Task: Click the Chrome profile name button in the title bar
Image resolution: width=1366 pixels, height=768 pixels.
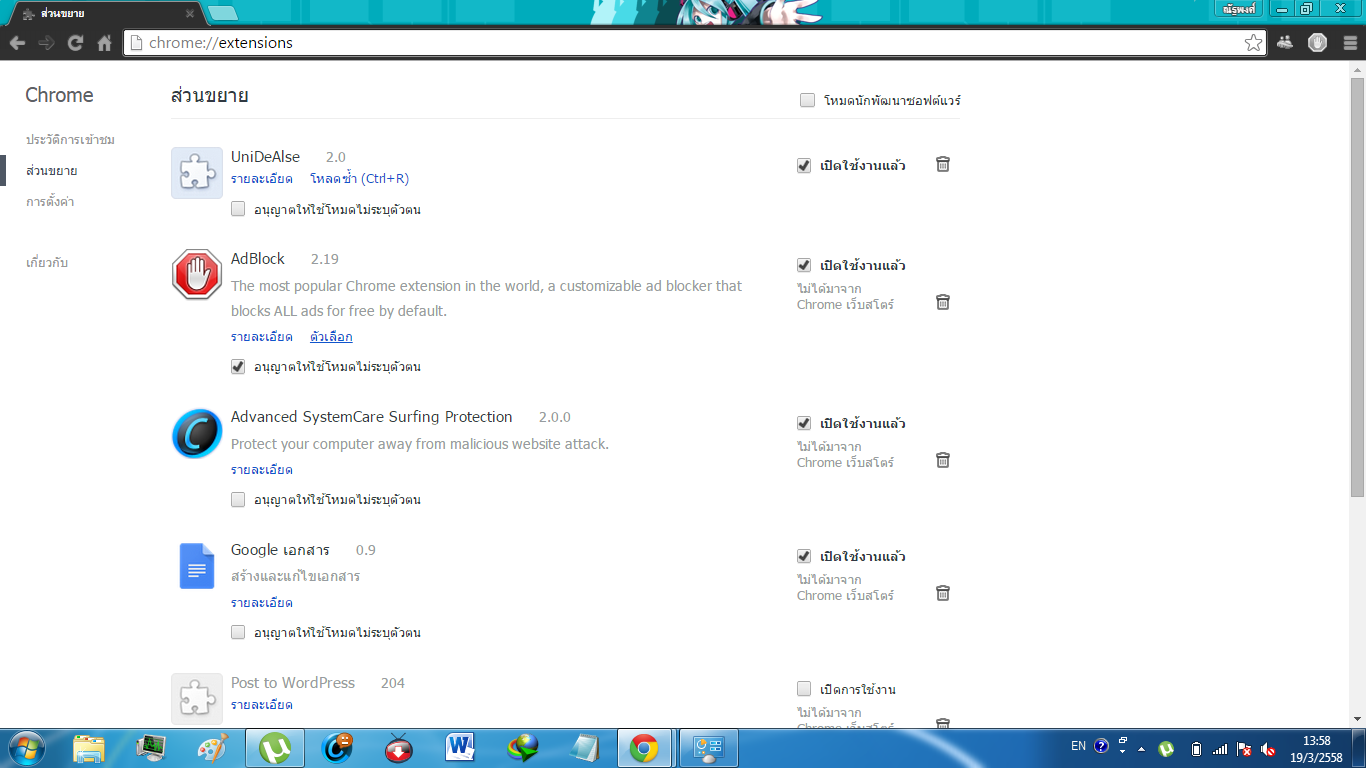Action: tap(1239, 8)
